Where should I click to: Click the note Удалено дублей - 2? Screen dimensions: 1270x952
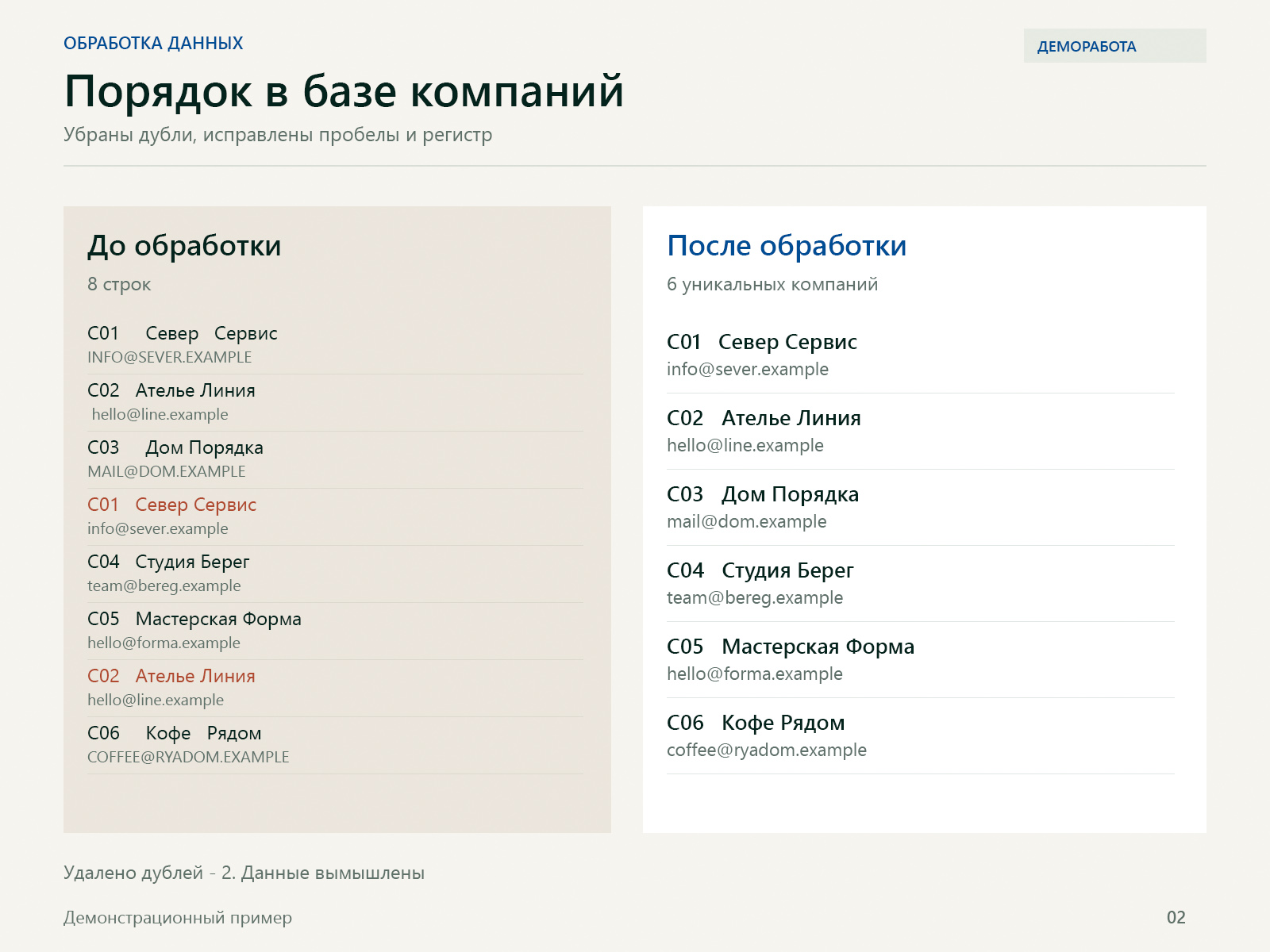pyautogui.click(x=149, y=873)
